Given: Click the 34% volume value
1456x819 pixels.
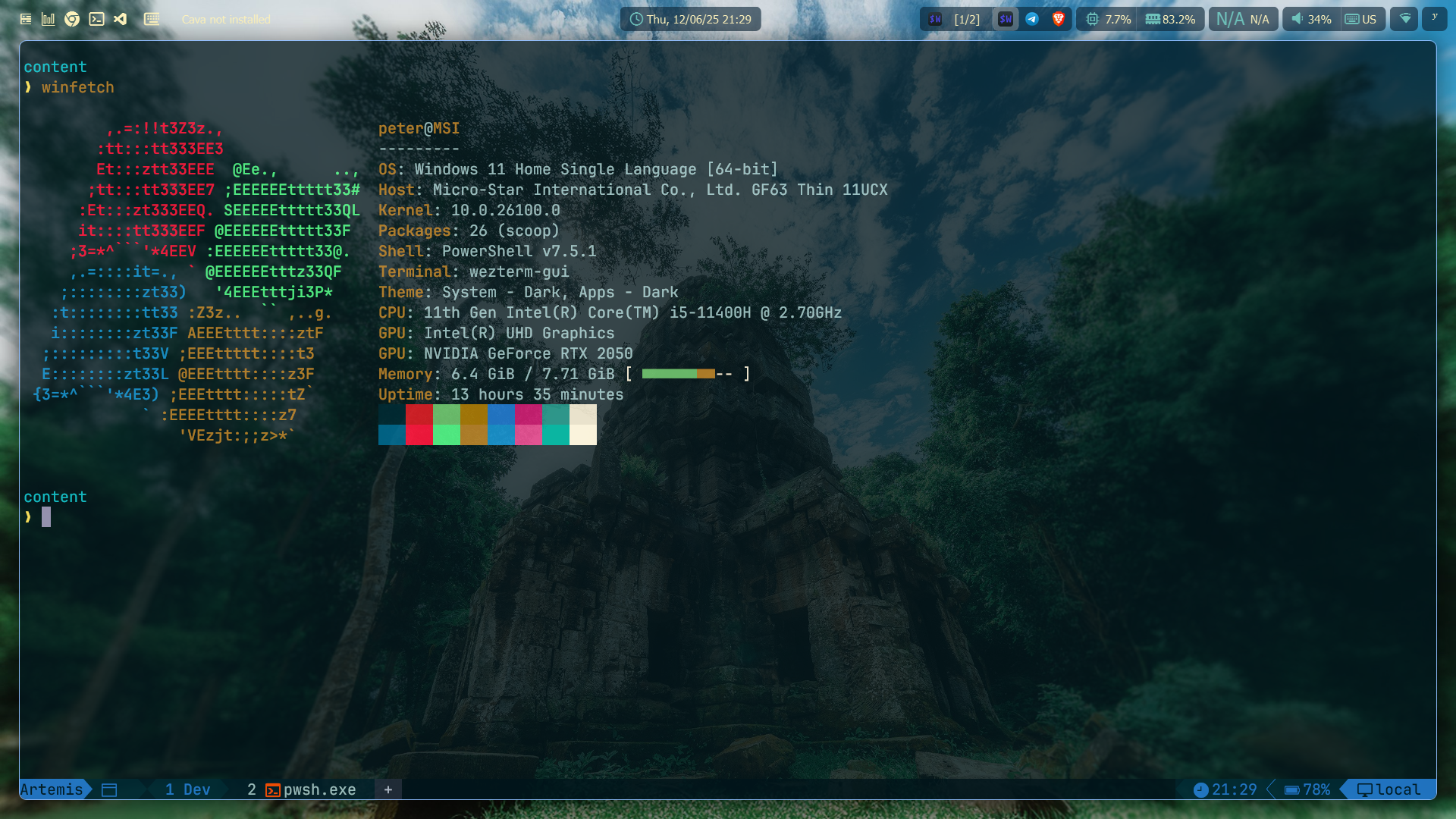Looking at the screenshot, I should coord(1319,20).
